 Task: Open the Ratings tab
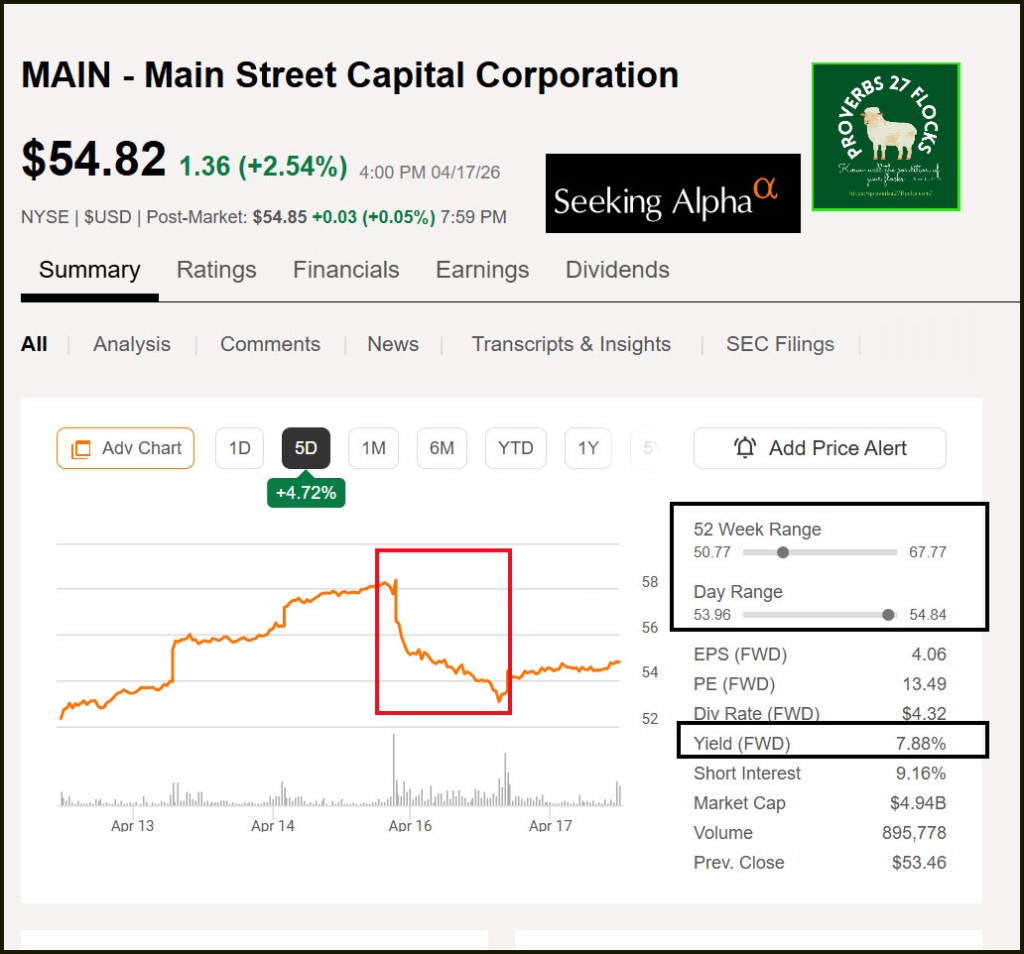(x=216, y=270)
